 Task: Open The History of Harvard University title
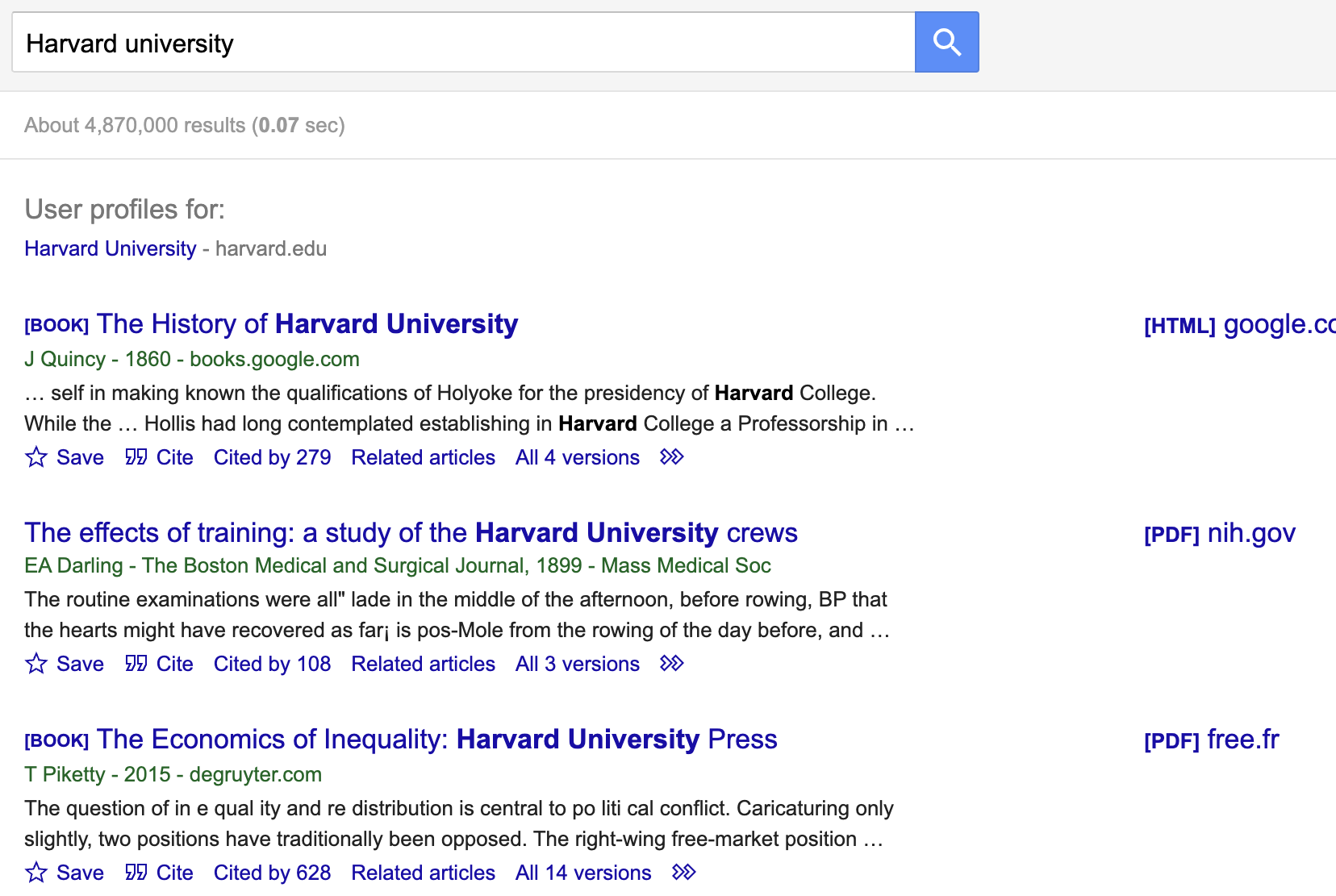click(x=307, y=324)
